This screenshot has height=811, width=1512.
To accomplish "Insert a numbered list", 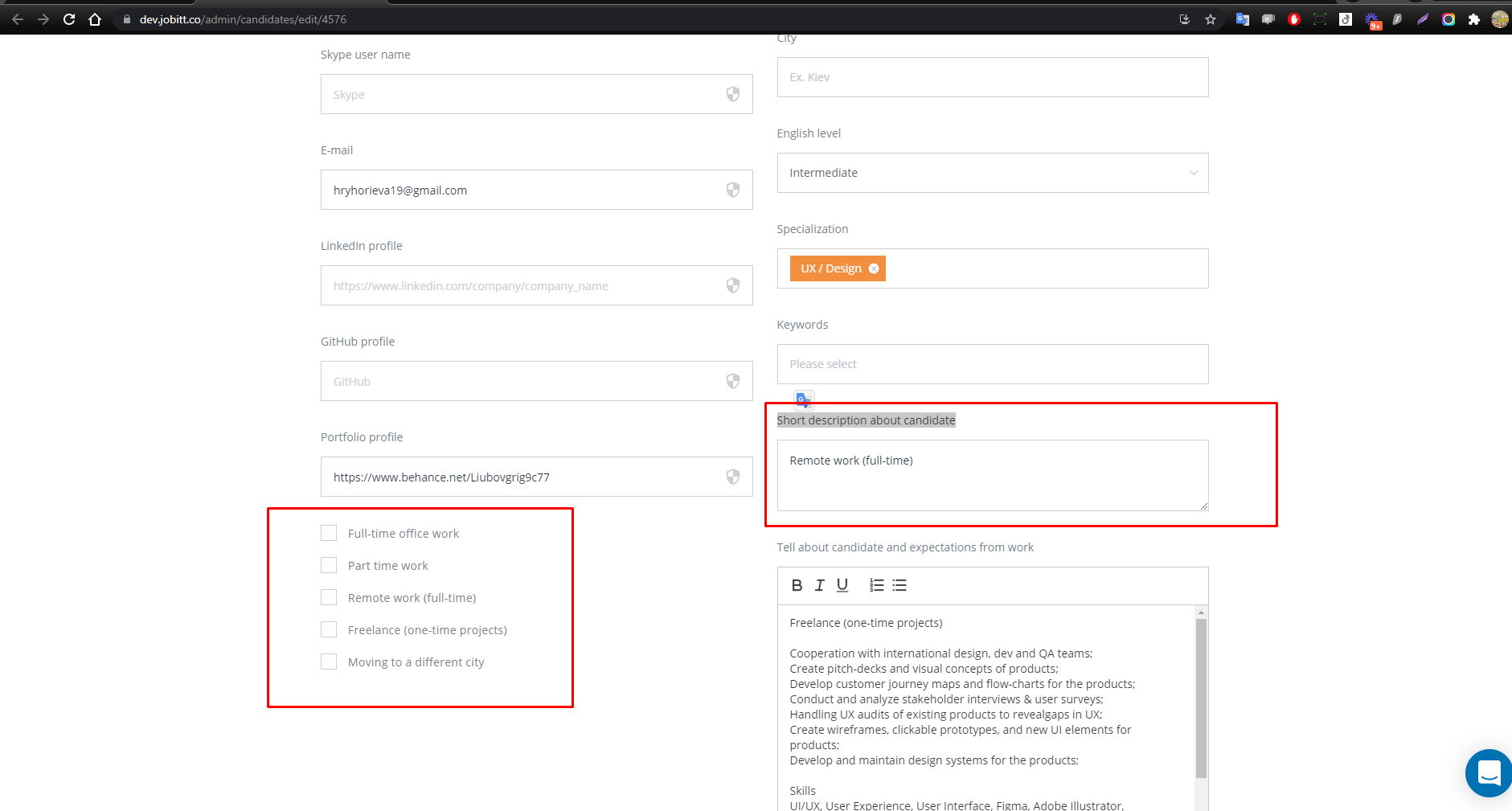I will coord(877,585).
